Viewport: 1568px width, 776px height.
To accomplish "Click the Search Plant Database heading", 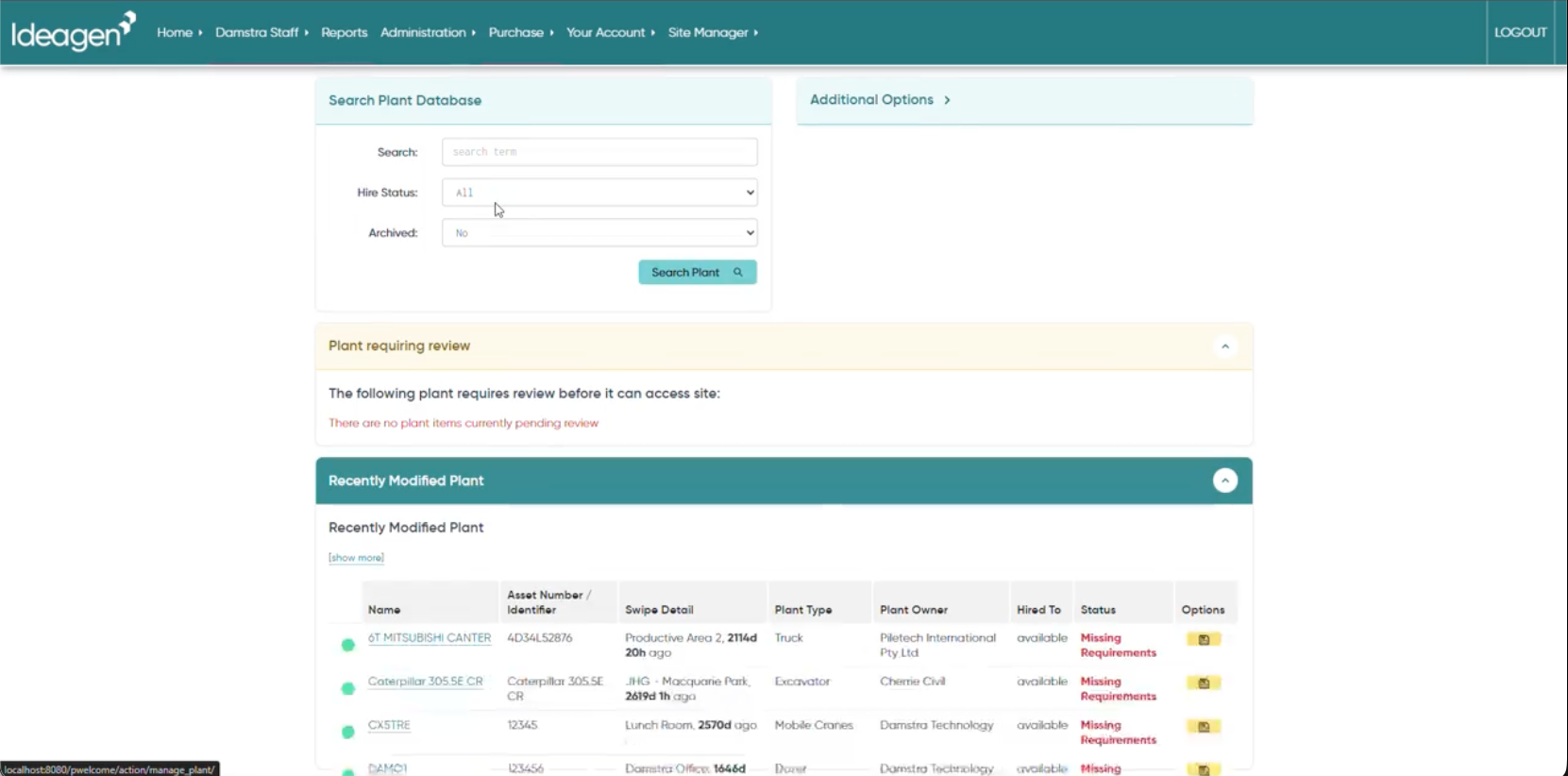I will click(405, 100).
